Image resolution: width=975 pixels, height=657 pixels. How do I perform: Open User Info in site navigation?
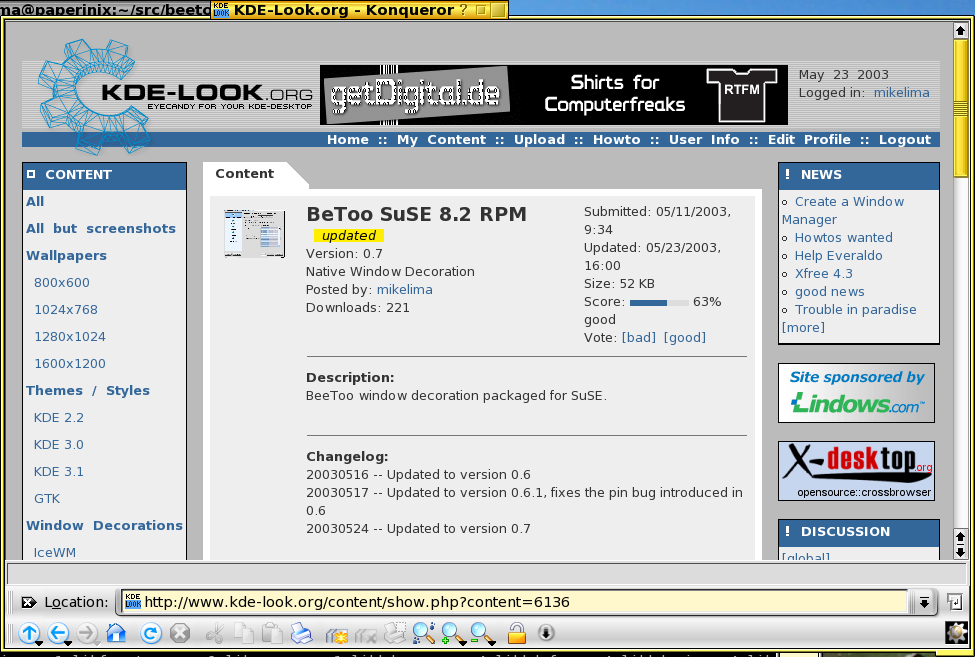(x=704, y=140)
